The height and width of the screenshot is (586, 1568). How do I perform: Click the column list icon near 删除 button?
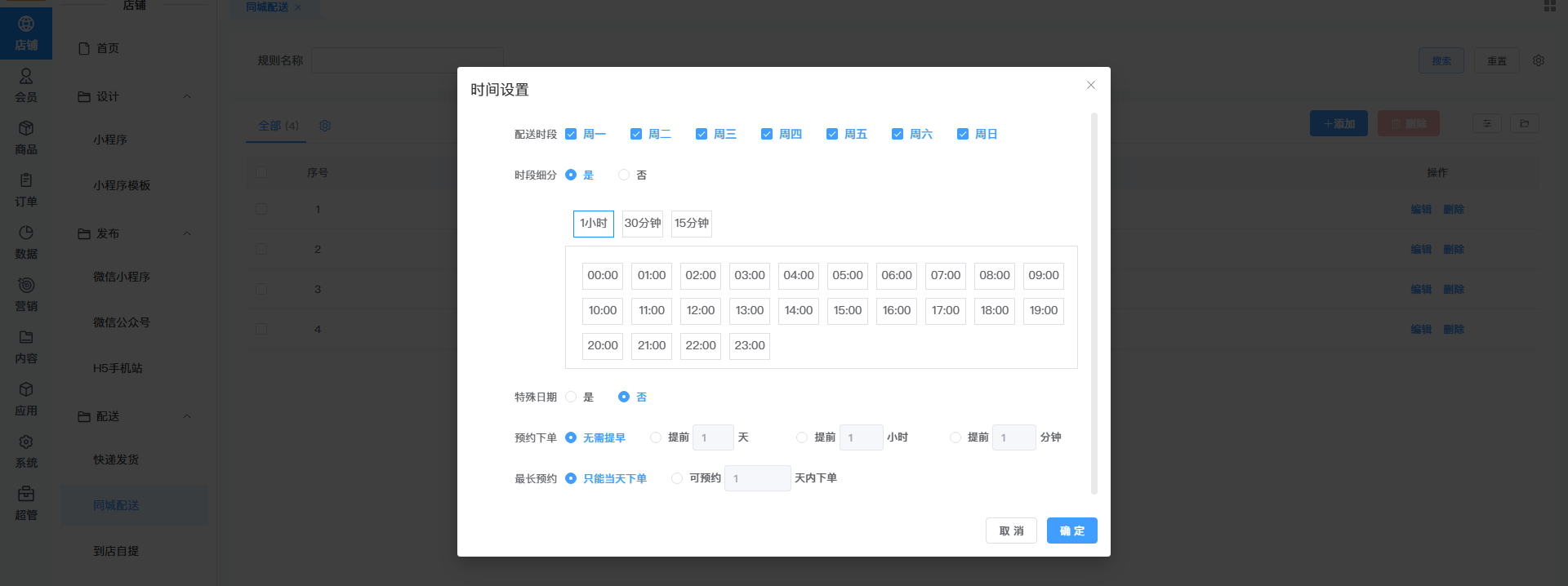(1487, 123)
